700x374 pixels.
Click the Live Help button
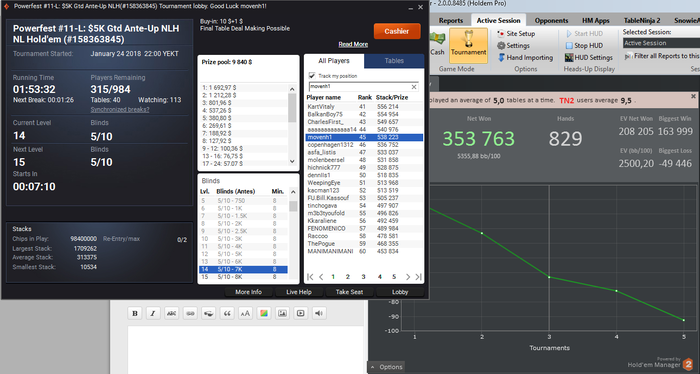[299, 292]
